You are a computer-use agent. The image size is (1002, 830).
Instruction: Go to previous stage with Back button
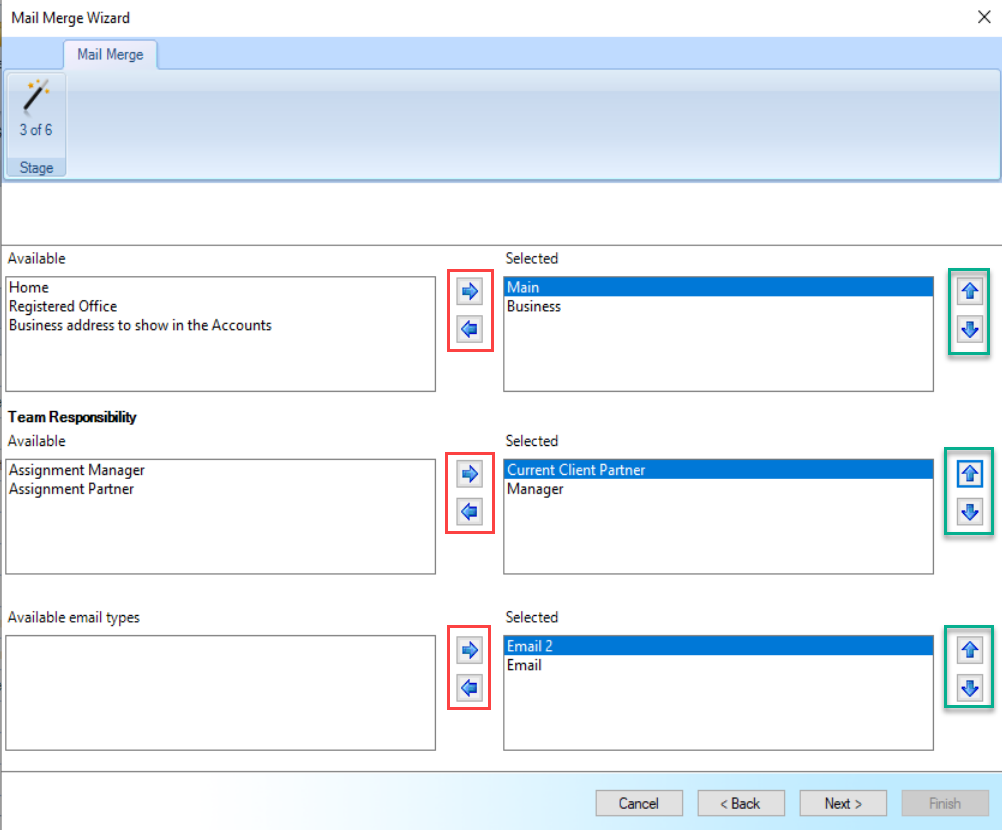741,803
